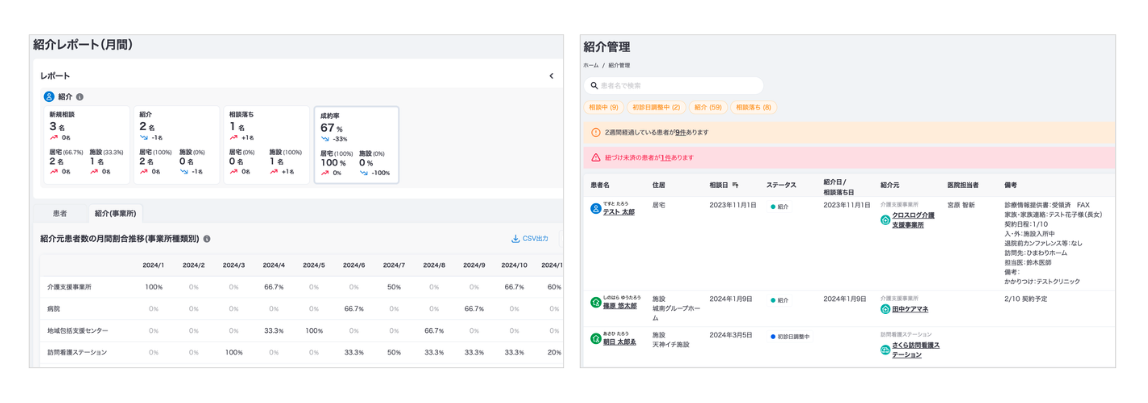The image size is (1148, 403).
Task: Click the red triangle warning icon
Action: [596, 158]
